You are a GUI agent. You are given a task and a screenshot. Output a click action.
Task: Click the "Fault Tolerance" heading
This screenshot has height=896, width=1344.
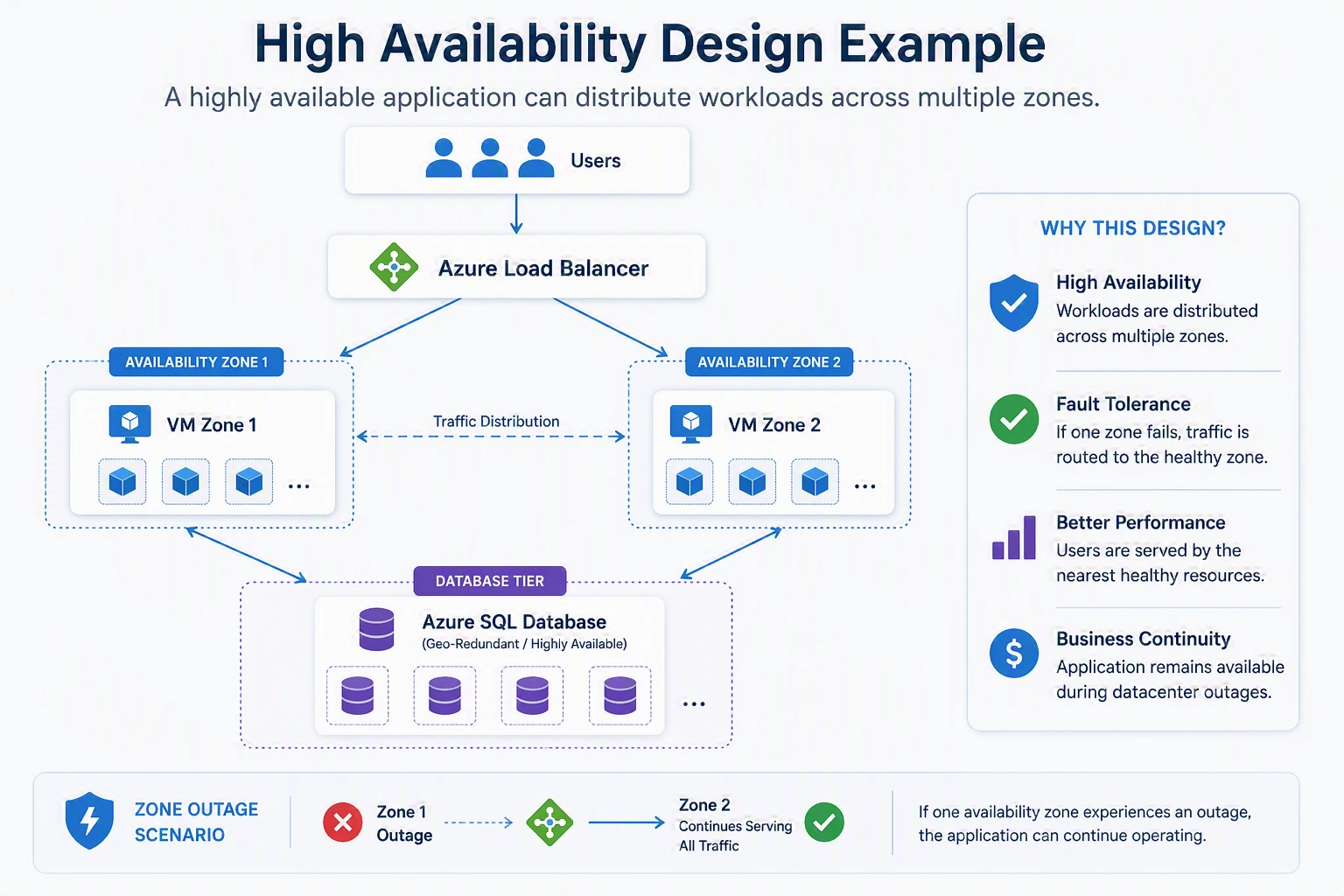point(1123,404)
